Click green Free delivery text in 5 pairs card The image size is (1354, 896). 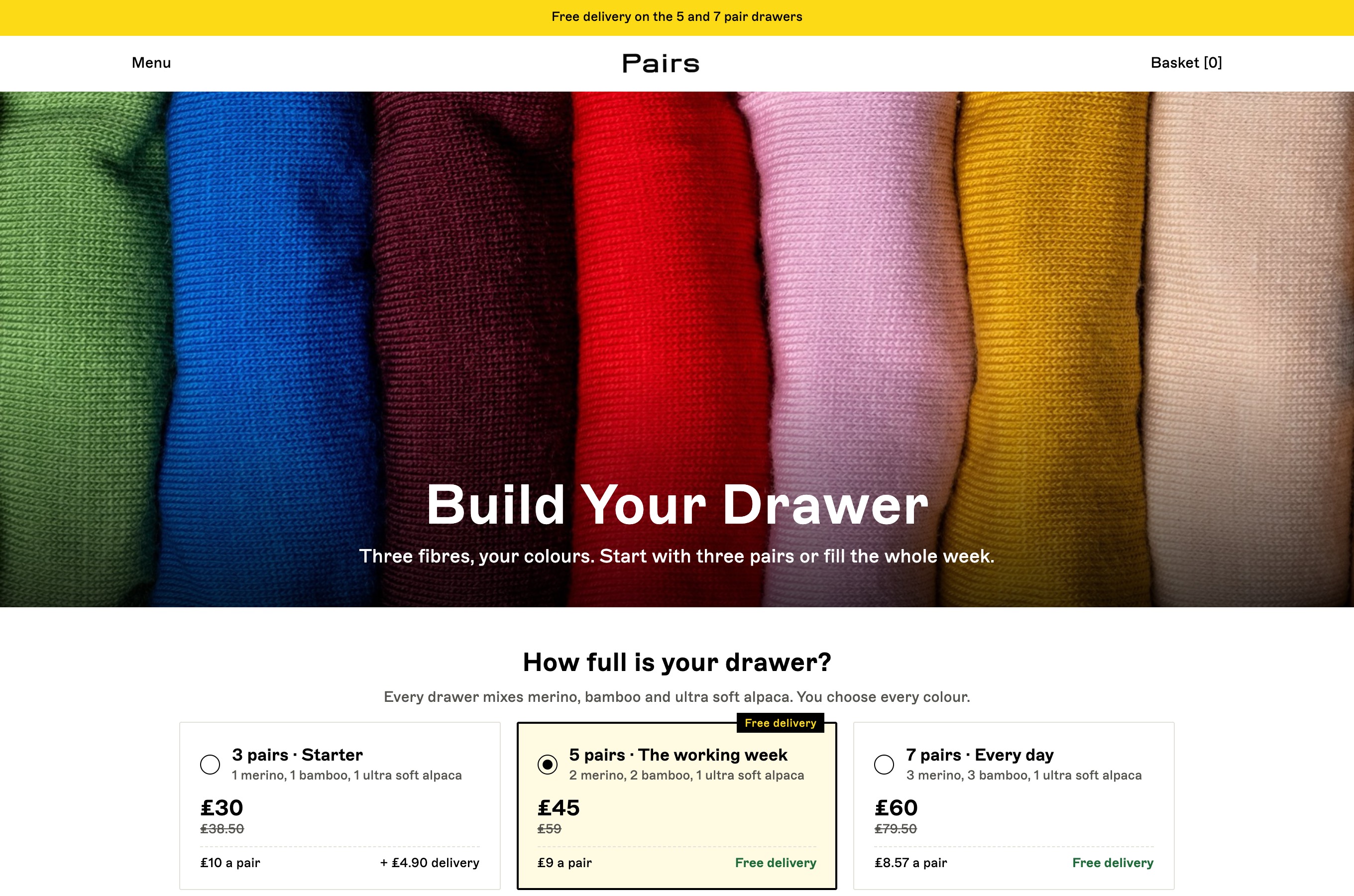pos(776,863)
